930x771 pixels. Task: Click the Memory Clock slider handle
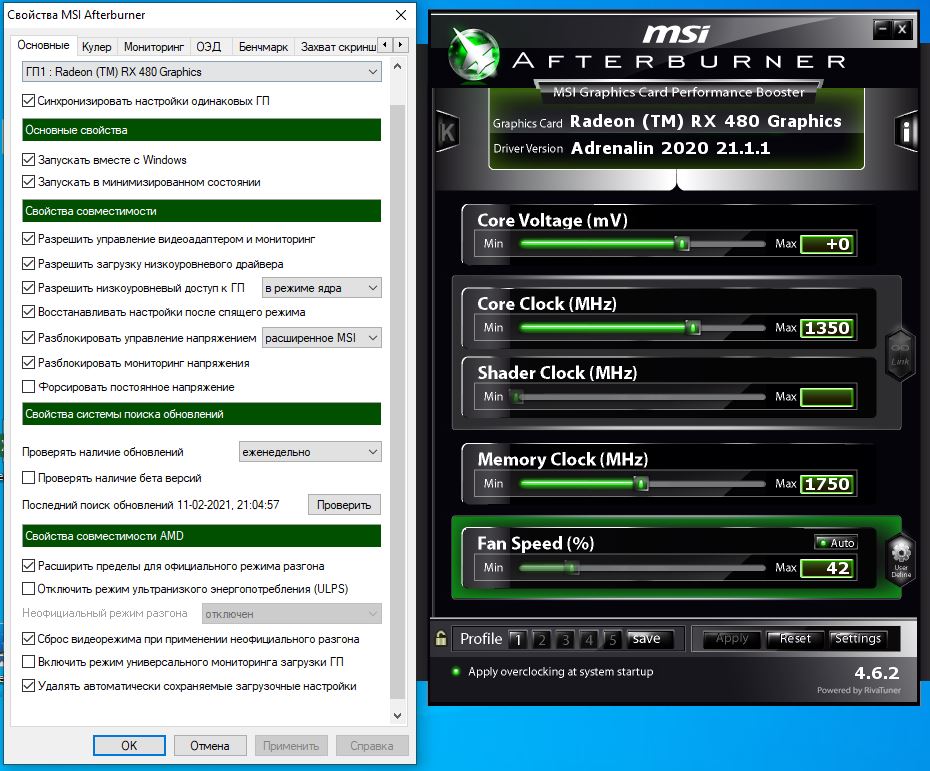641,483
